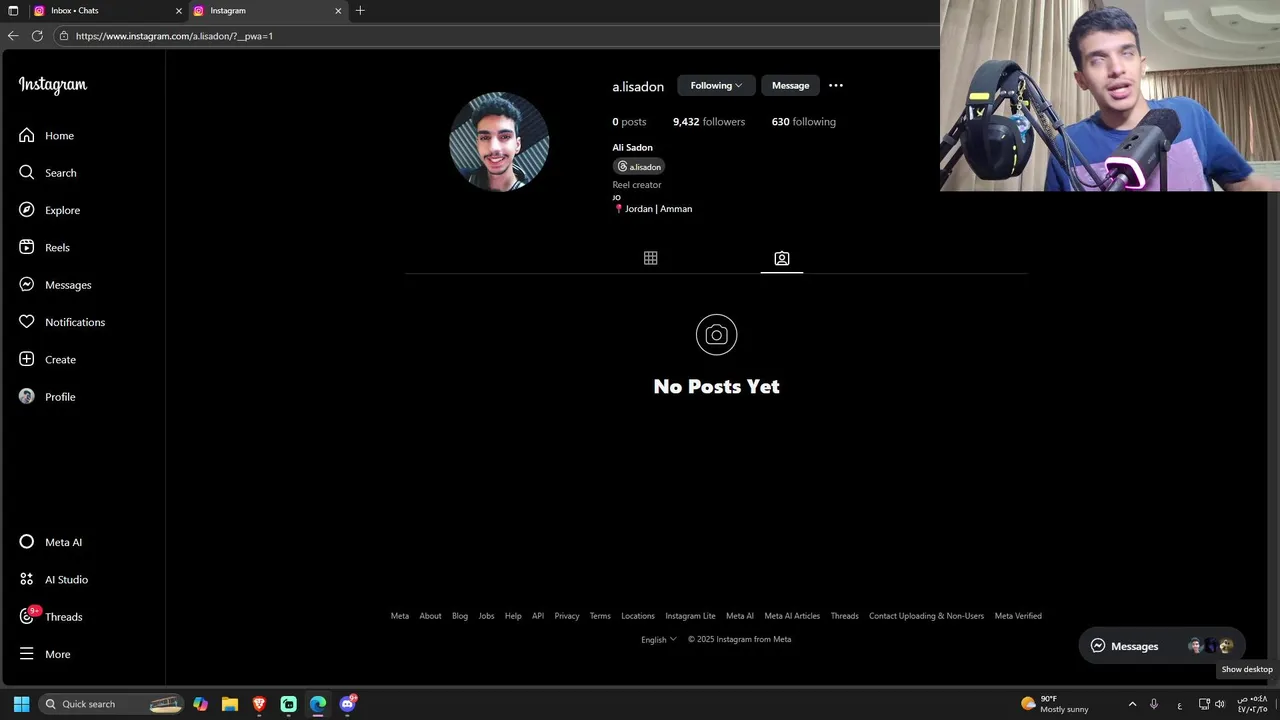Open the Following dropdown for a.lisadon
Image resolution: width=1280 pixels, height=720 pixels.
[716, 86]
